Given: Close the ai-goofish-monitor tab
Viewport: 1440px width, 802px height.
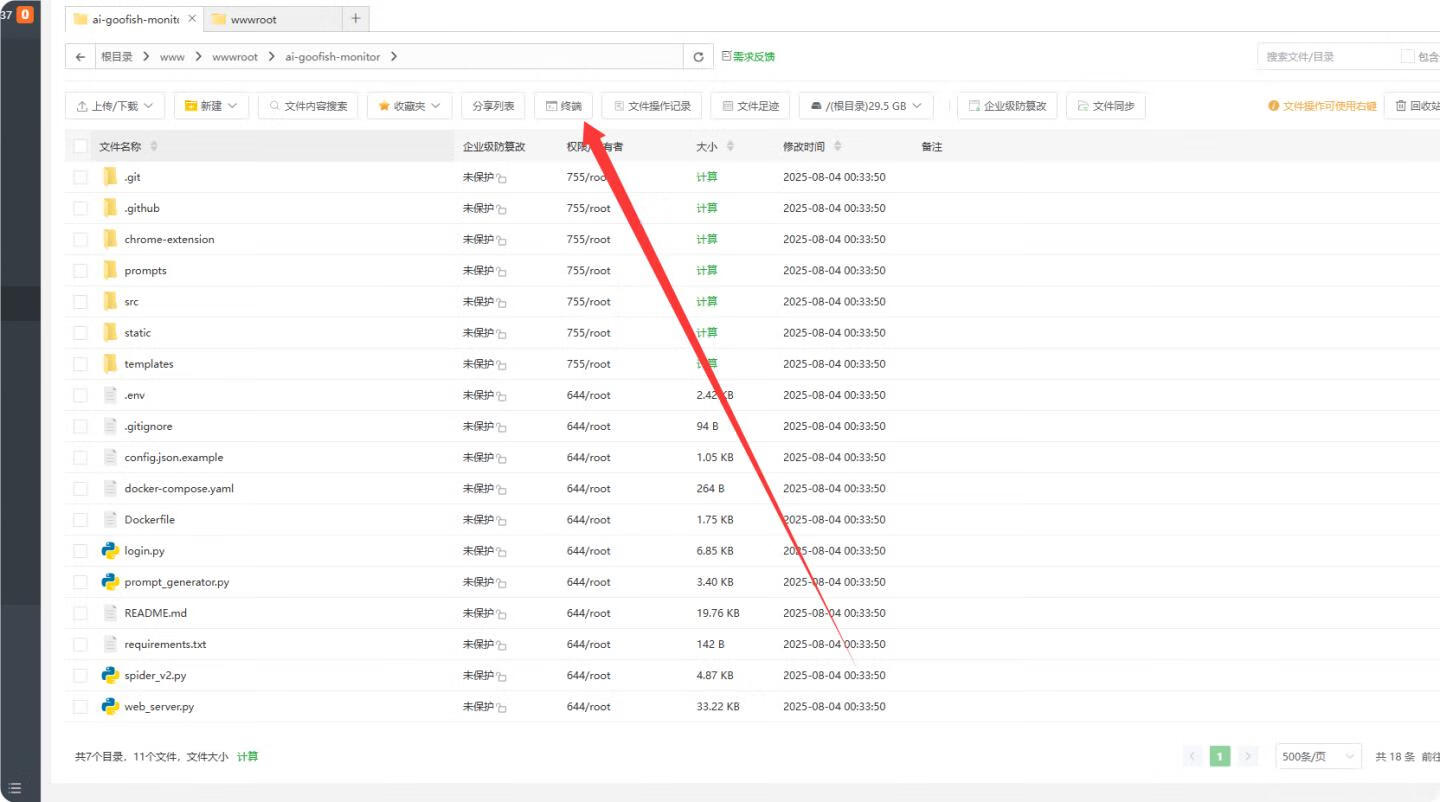Looking at the screenshot, I should (192, 19).
